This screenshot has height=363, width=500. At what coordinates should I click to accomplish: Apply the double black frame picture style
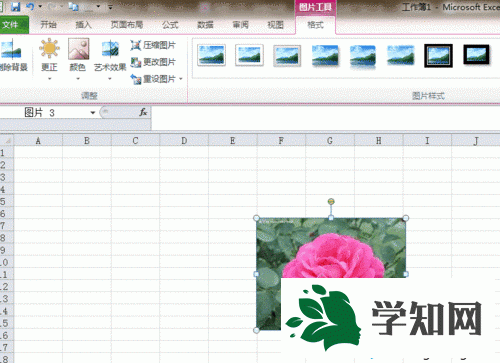click(438, 56)
